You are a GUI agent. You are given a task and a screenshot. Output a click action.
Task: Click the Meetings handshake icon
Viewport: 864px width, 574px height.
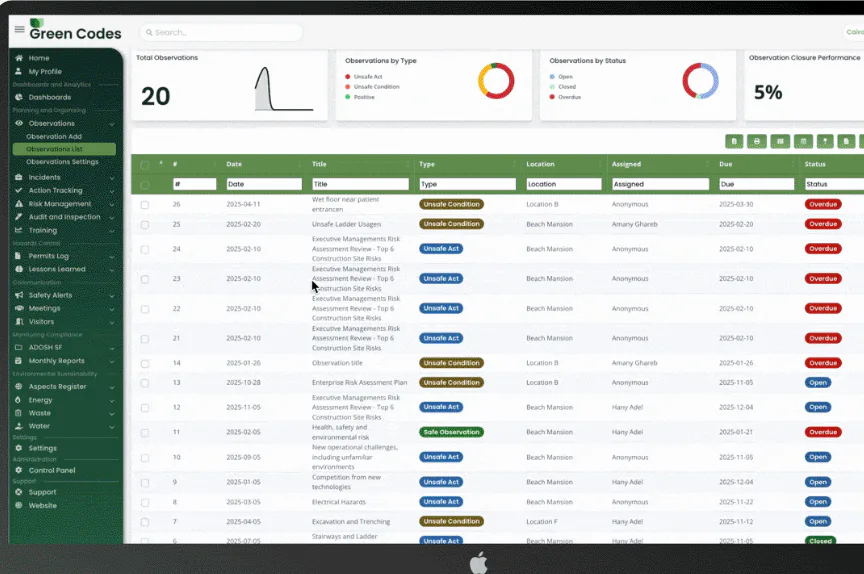pos(19,308)
